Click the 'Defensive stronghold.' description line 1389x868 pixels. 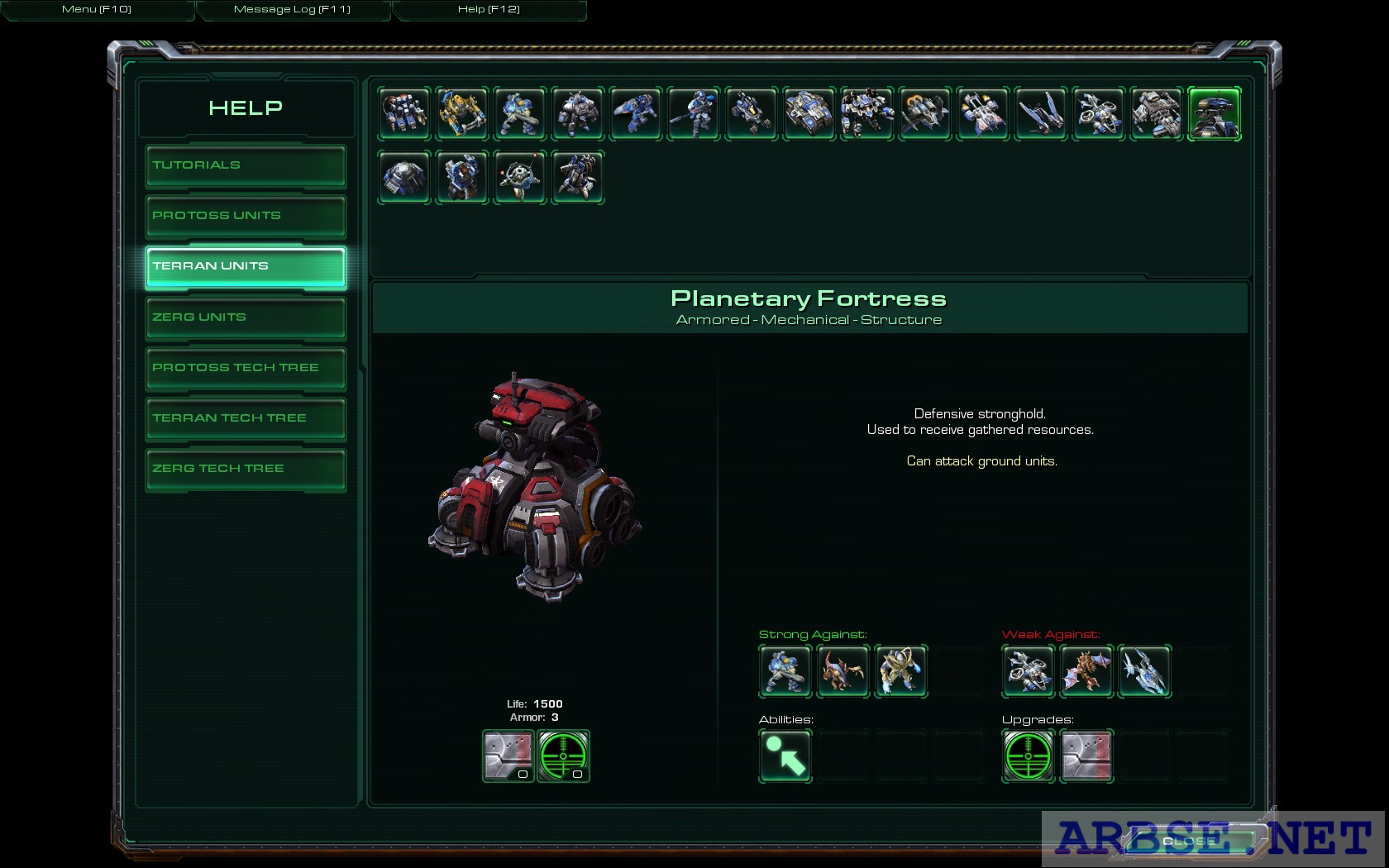[x=980, y=414]
